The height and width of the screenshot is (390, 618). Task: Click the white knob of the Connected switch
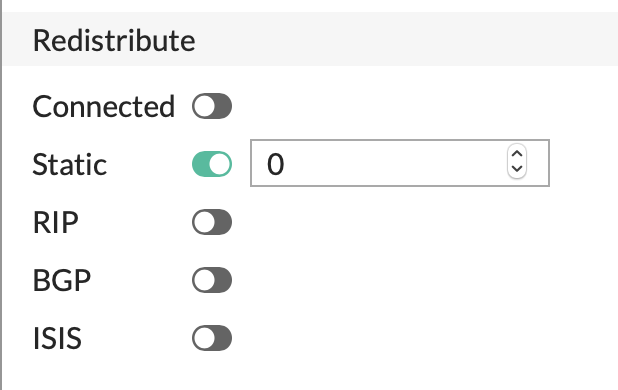204,106
